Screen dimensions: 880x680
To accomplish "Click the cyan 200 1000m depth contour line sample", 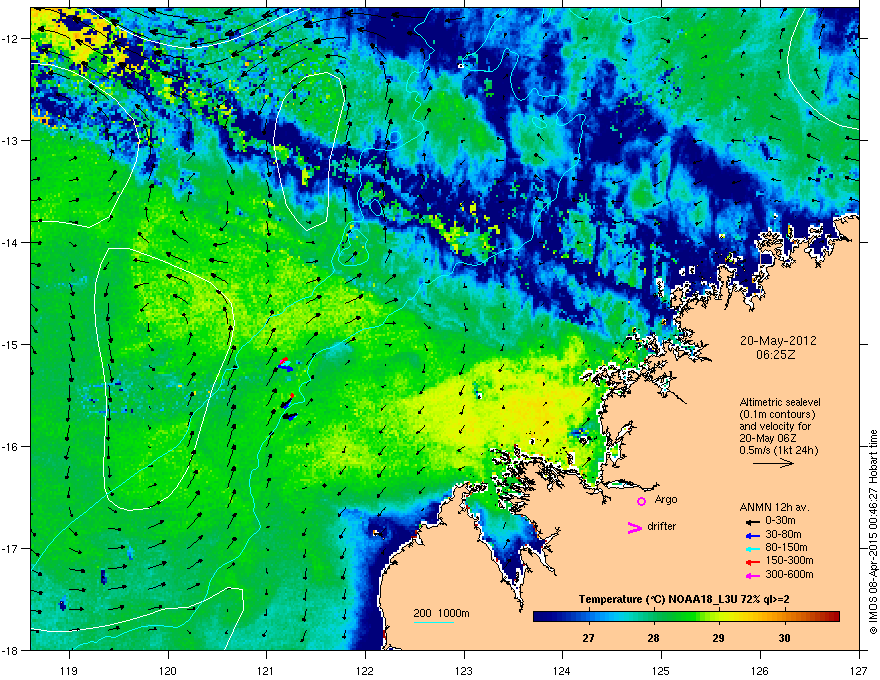I will [433, 622].
